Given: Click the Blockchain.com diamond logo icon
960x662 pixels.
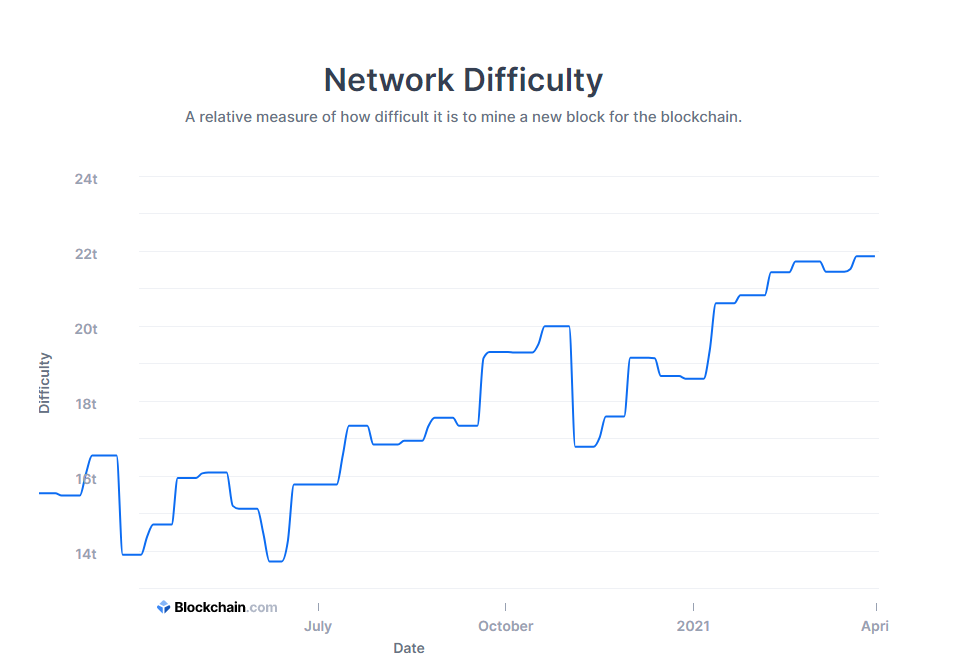Looking at the screenshot, I should coord(163,607).
